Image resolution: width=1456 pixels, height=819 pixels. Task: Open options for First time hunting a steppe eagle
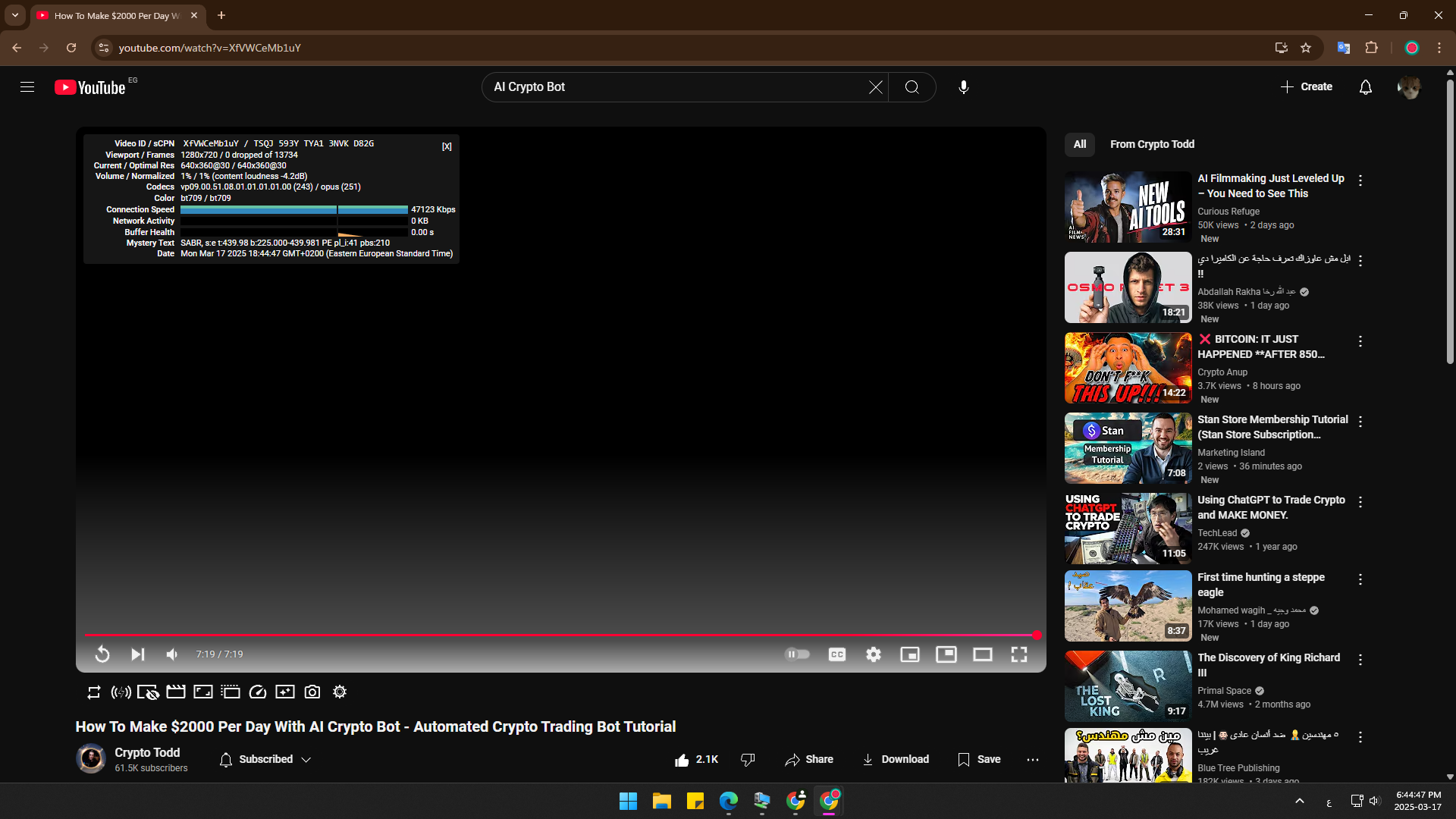1360,579
